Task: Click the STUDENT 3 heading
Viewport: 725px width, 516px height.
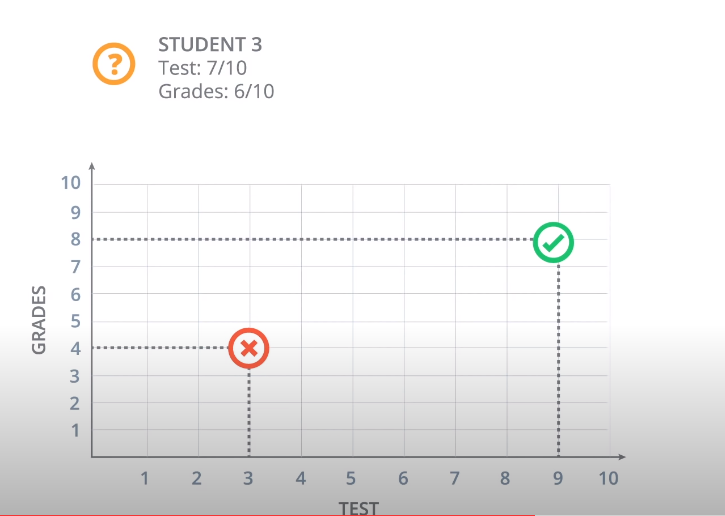Action: (x=210, y=45)
